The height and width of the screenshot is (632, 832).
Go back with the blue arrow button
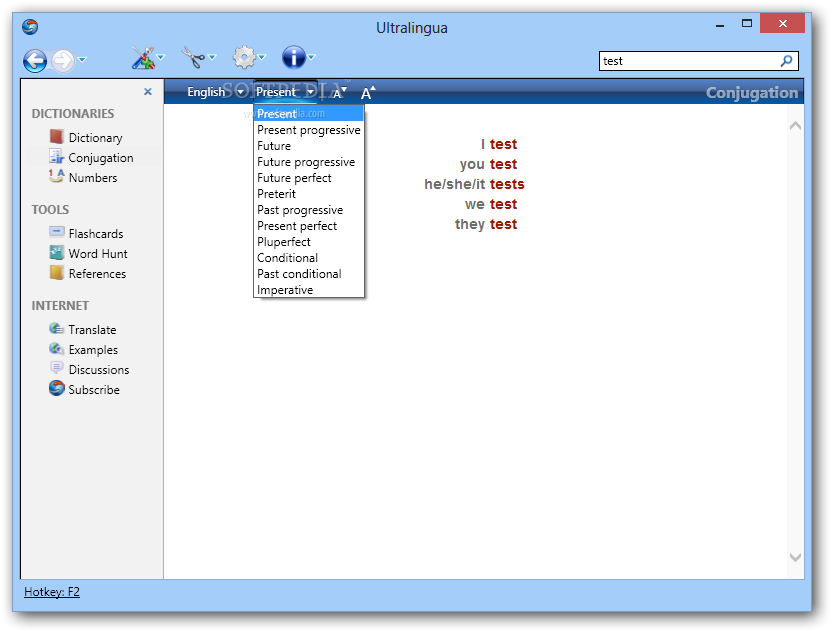[34, 60]
